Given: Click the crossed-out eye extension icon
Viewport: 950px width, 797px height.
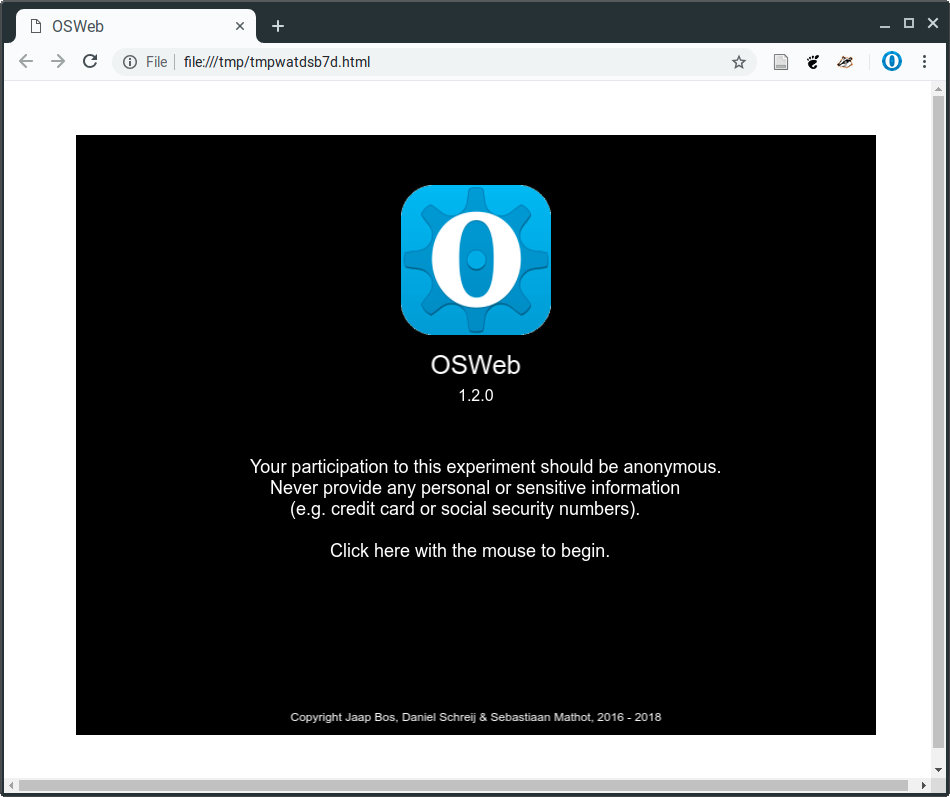Looking at the screenshot, I should click(845, 62).
